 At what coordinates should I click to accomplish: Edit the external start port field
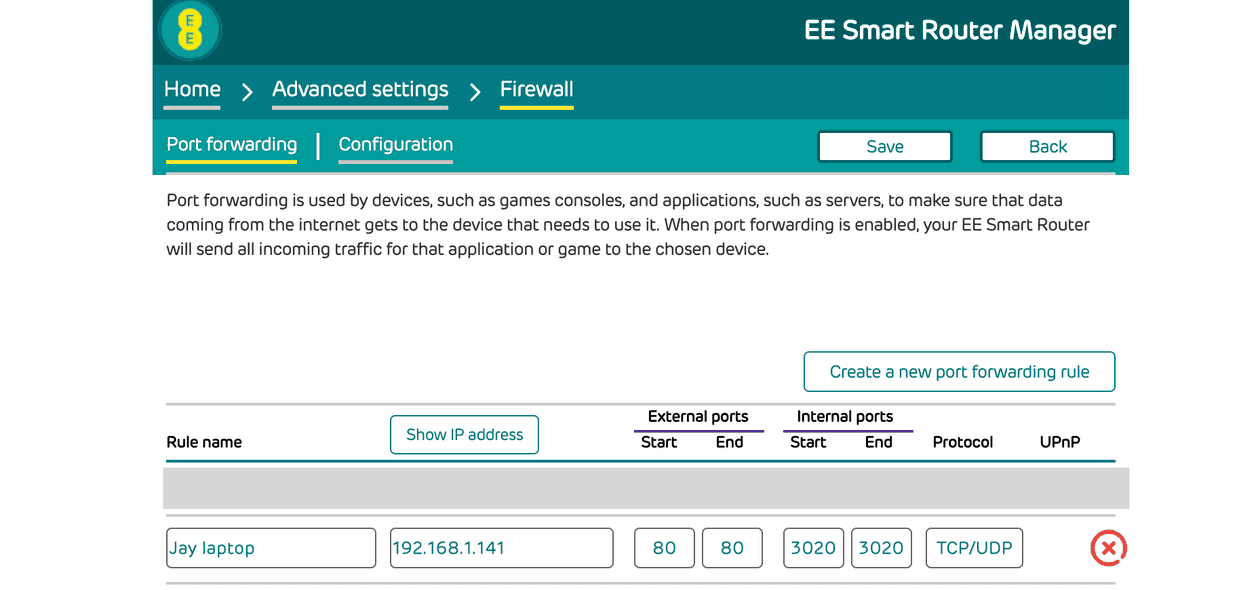[664, 547]
